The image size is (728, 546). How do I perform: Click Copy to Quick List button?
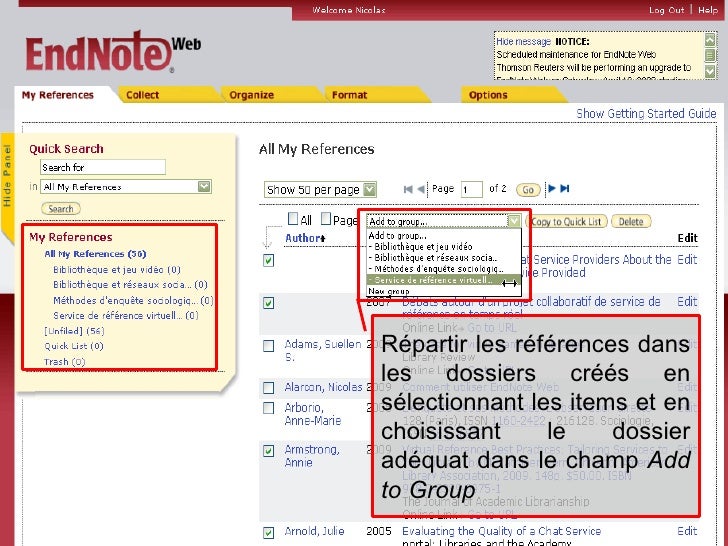(x=566, y=221)
